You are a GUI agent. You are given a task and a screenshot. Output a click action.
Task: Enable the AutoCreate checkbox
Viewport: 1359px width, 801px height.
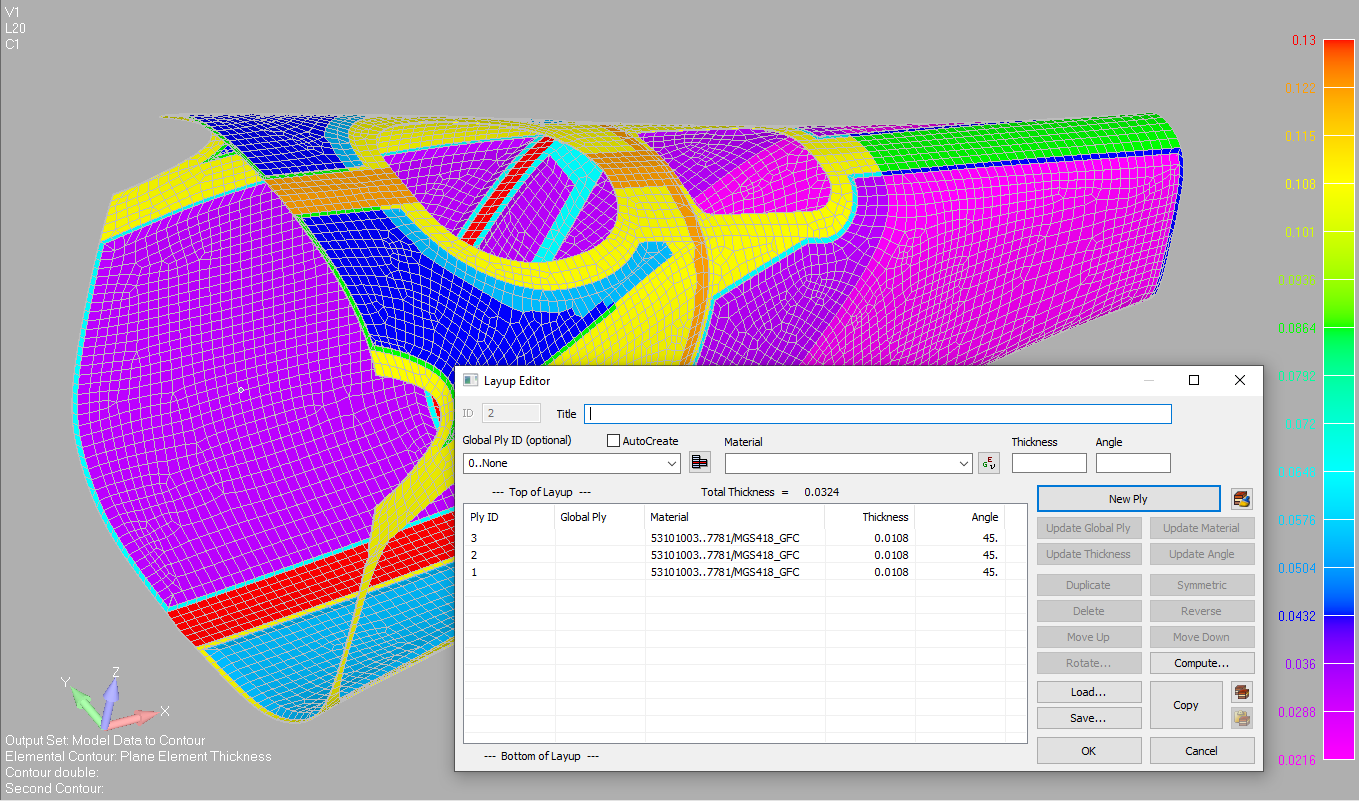[x=614, y=441]
